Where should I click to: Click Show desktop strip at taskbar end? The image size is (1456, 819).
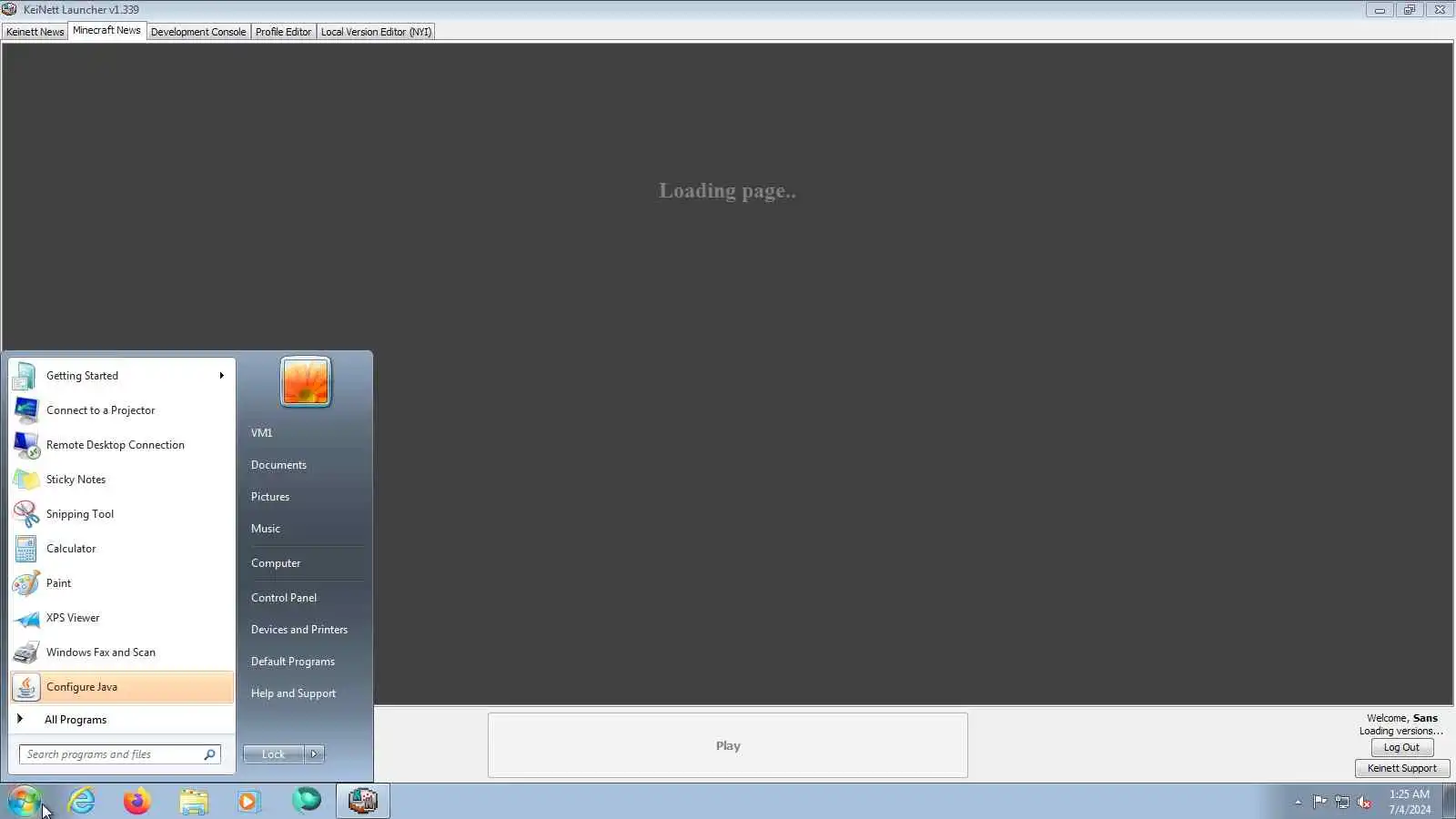tap(1449, 801)
